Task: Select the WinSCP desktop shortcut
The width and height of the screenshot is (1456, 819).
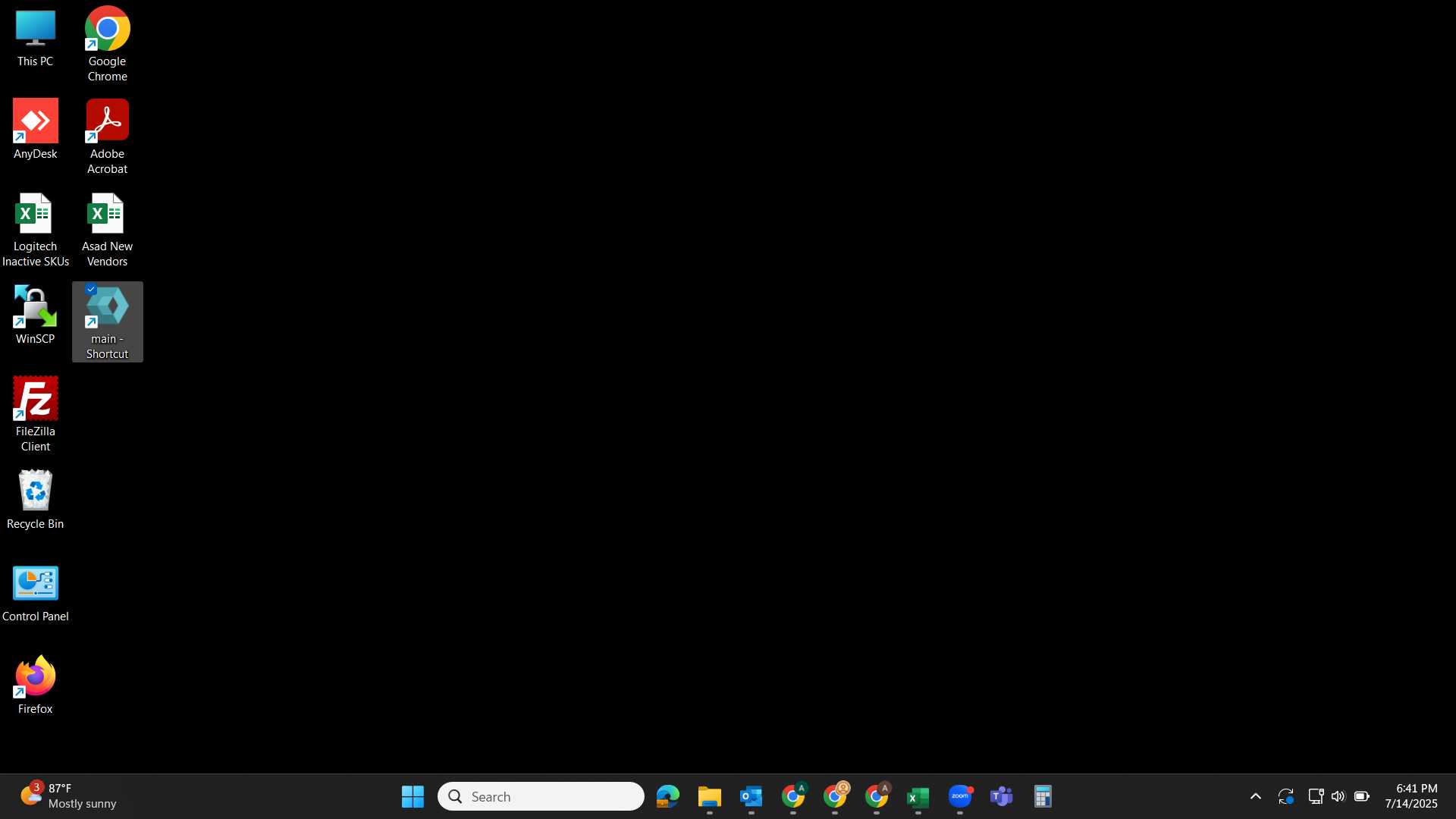Action: pos(36,315)
